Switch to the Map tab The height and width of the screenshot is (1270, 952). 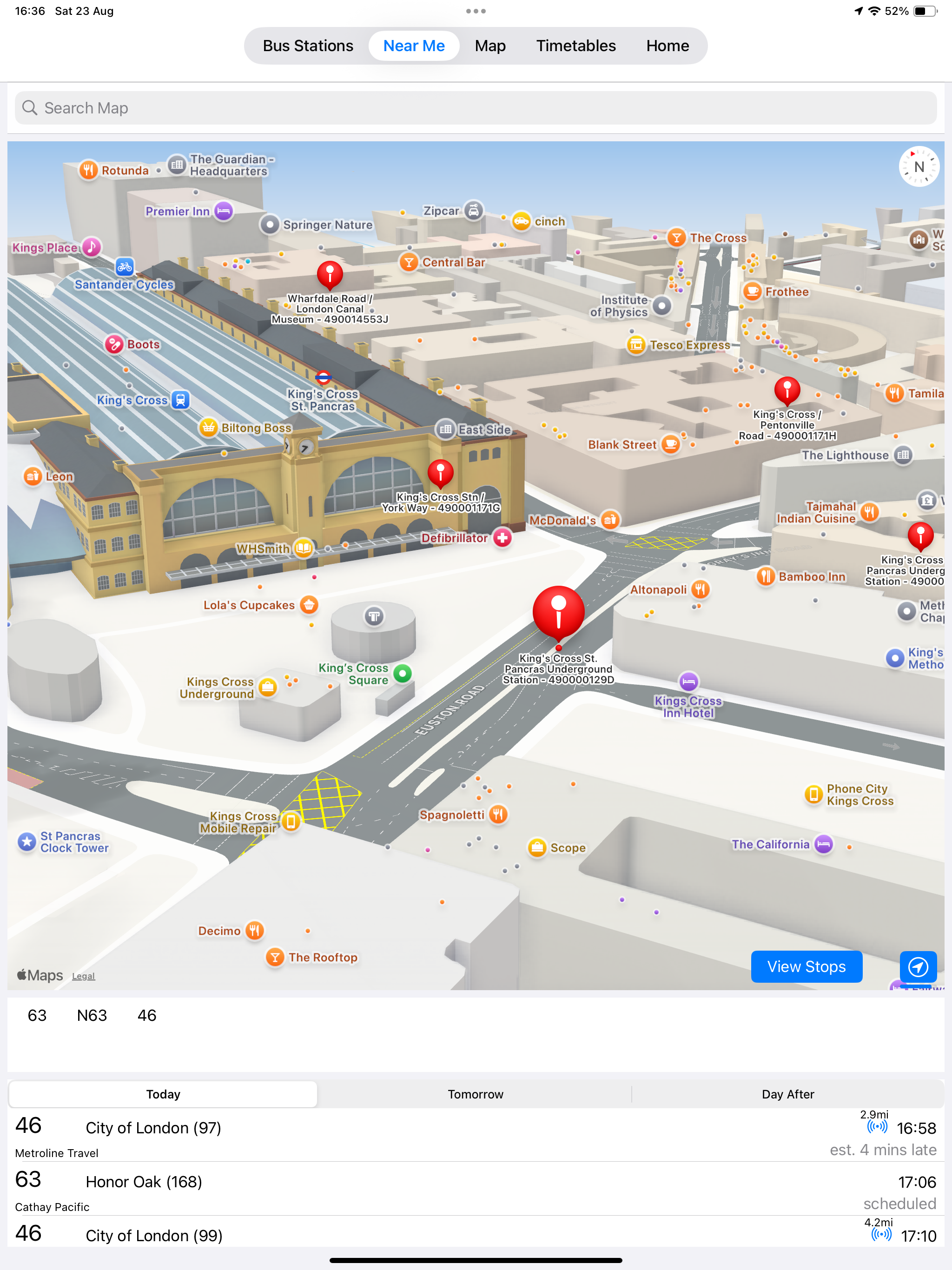(x=490, y=46)
